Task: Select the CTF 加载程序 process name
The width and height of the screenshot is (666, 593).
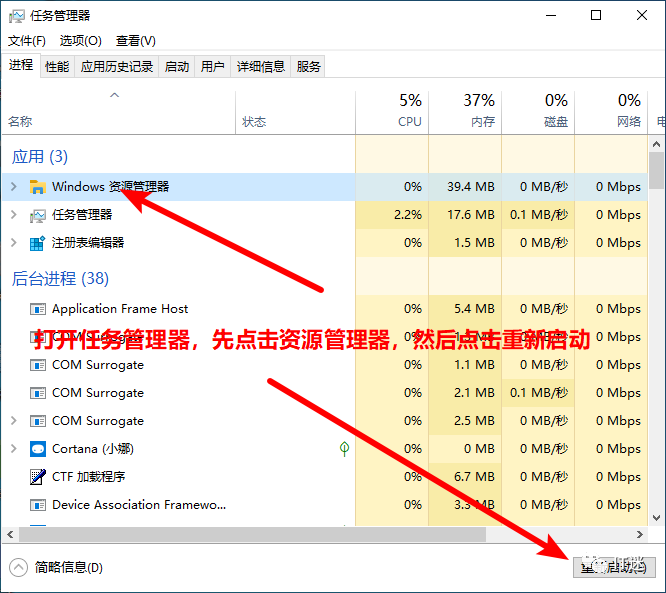Action: [88, 477]
